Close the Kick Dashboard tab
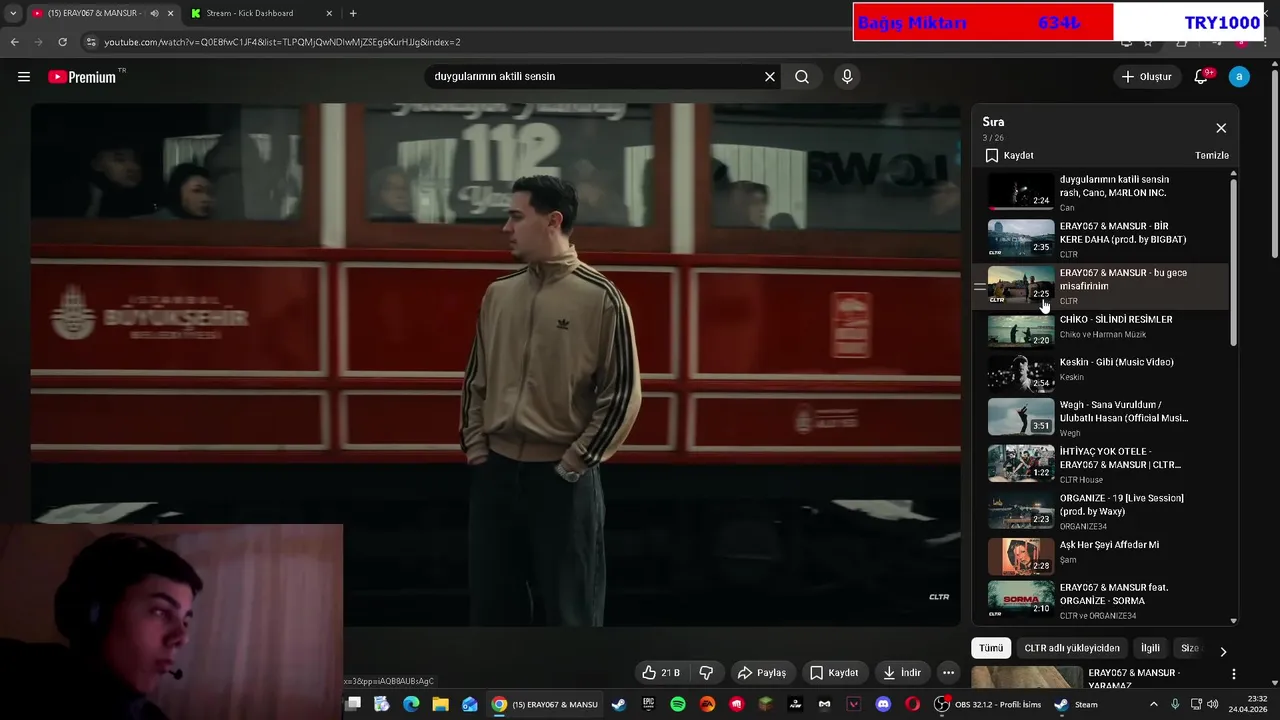Screen dimensions: 1280x720 pos(329,13)
